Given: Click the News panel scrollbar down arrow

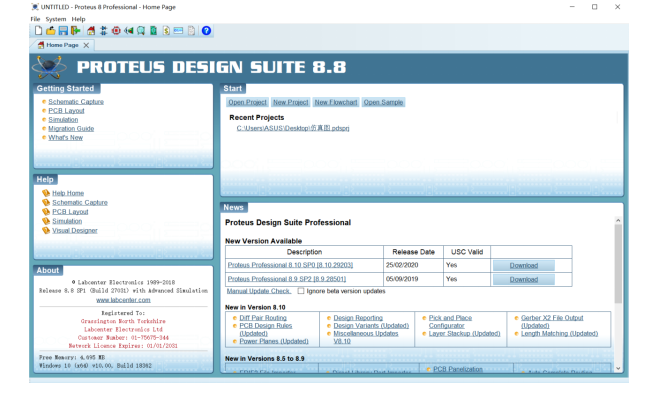Looking at the screenshot, I should 618,368.
